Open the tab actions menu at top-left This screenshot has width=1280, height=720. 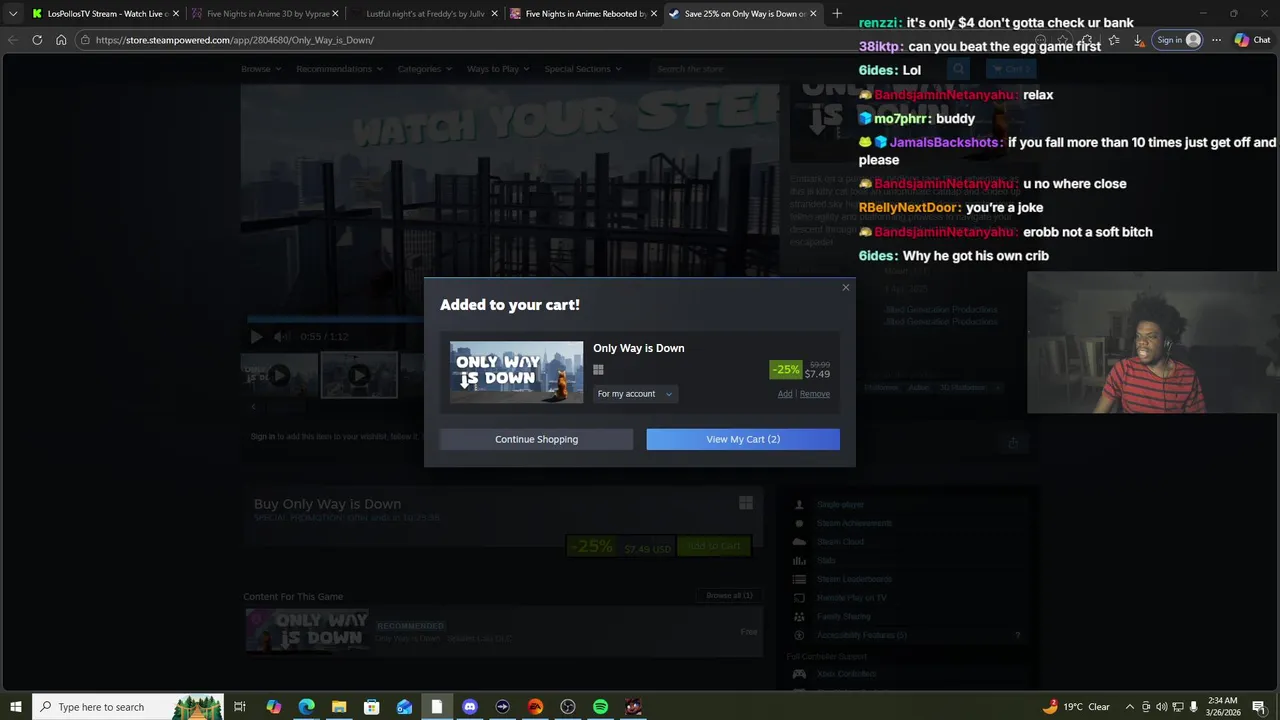click(x=12, y=14)
